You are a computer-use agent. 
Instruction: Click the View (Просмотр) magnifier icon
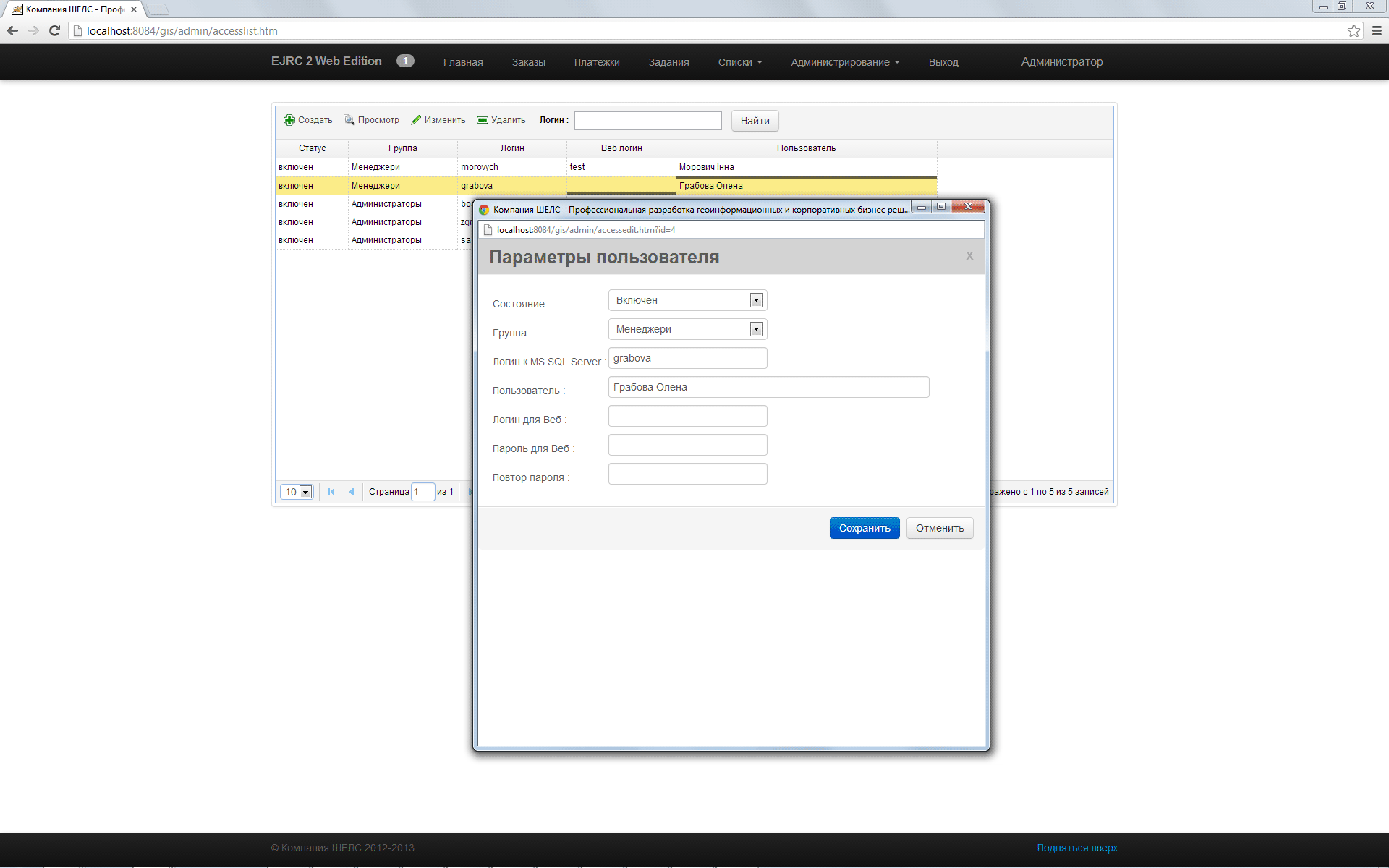click(x=349, y=120)
